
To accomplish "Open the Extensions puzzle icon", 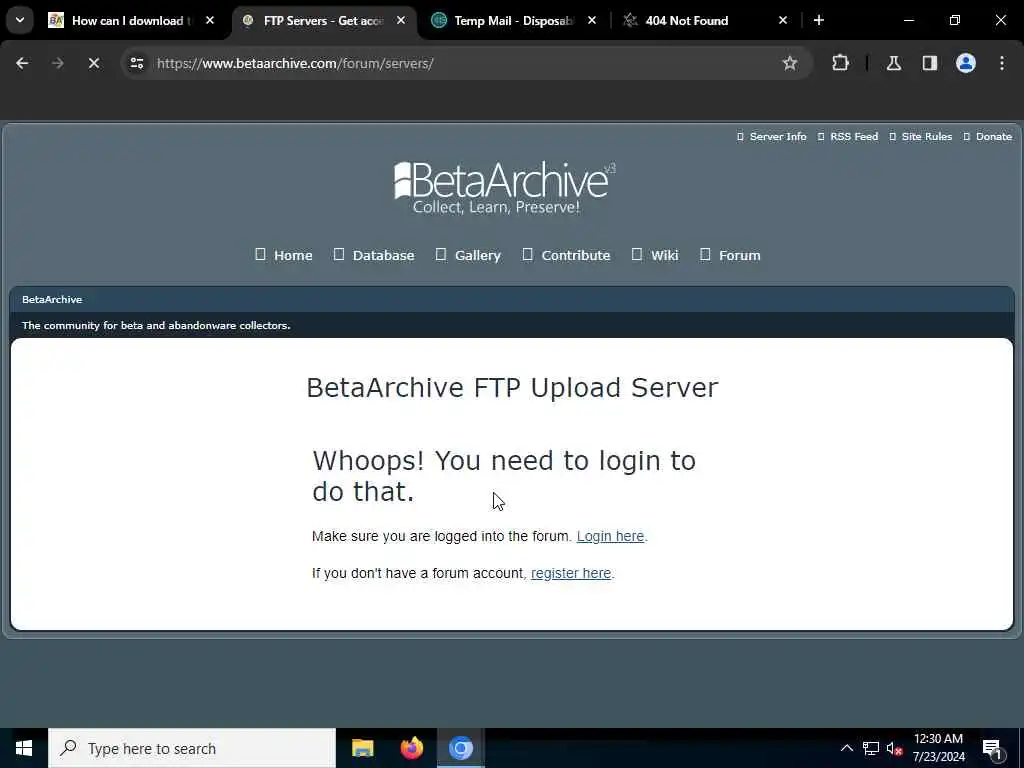I will [x=840, y=63].
